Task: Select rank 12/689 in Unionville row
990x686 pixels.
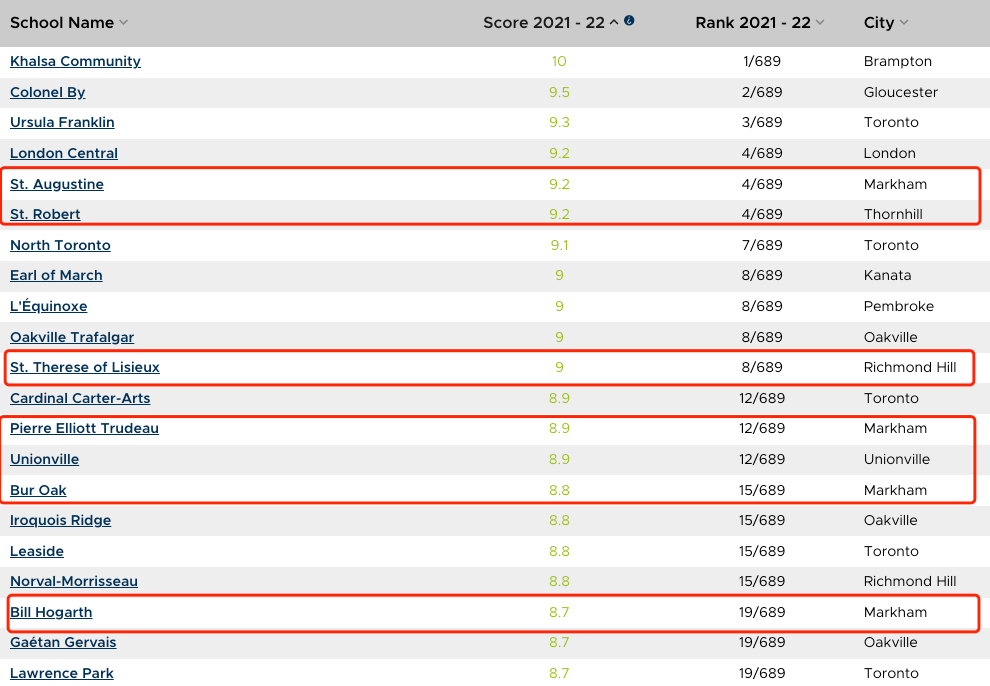Action: (761, 459)
